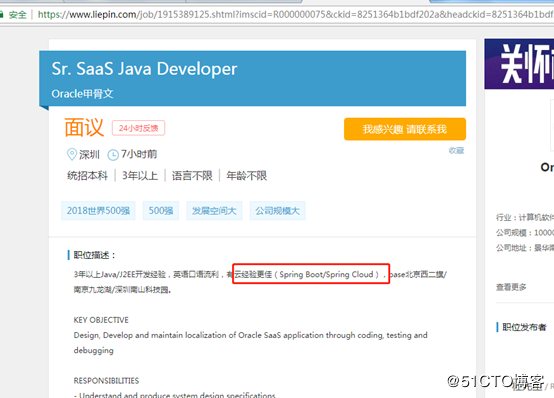Viewport: 554px width, 398px height.
Task: Click the 查看更多 link in sidebar
Action: (511, 287)
